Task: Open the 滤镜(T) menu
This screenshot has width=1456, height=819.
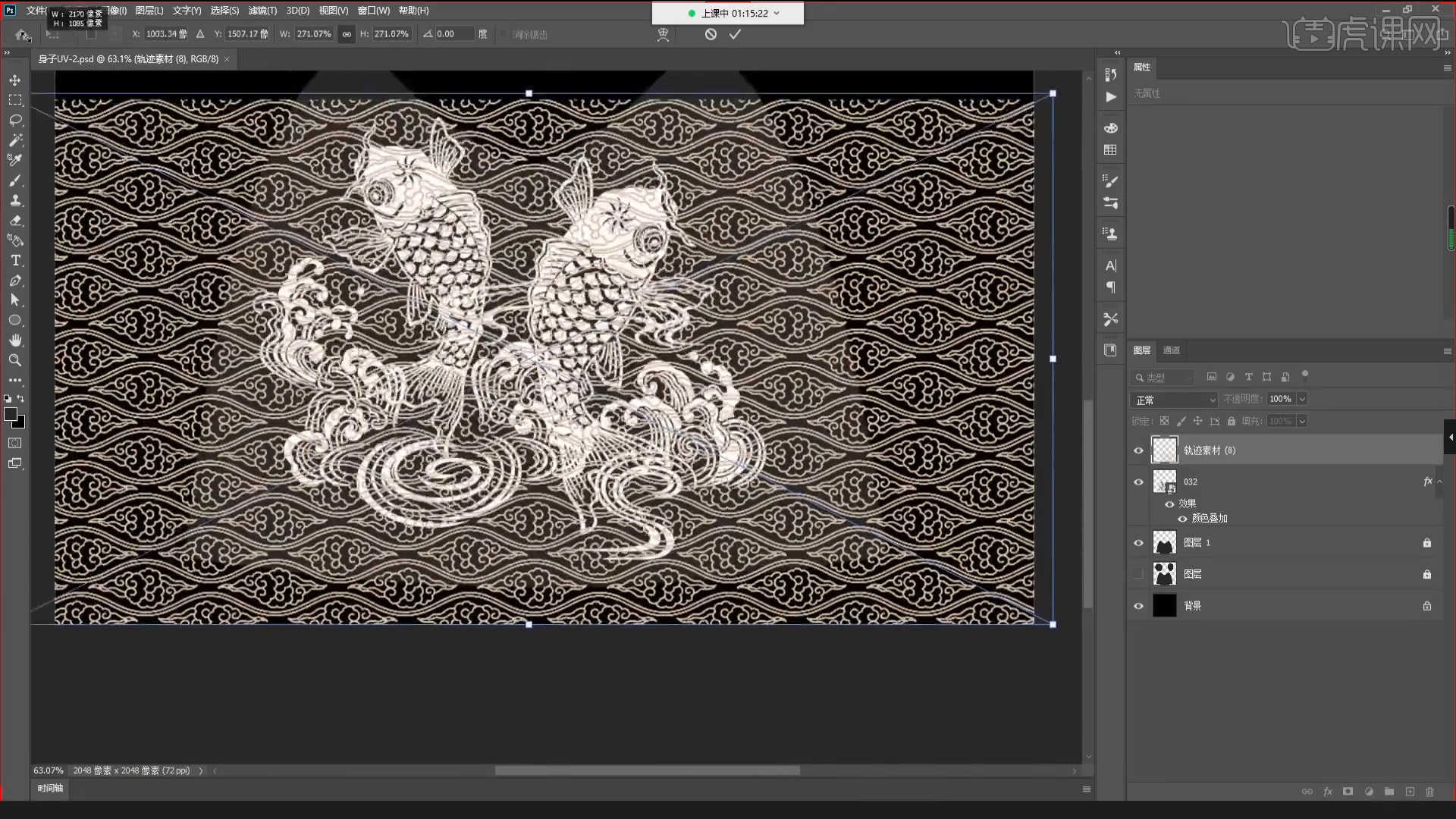Action: pos(262,11)
